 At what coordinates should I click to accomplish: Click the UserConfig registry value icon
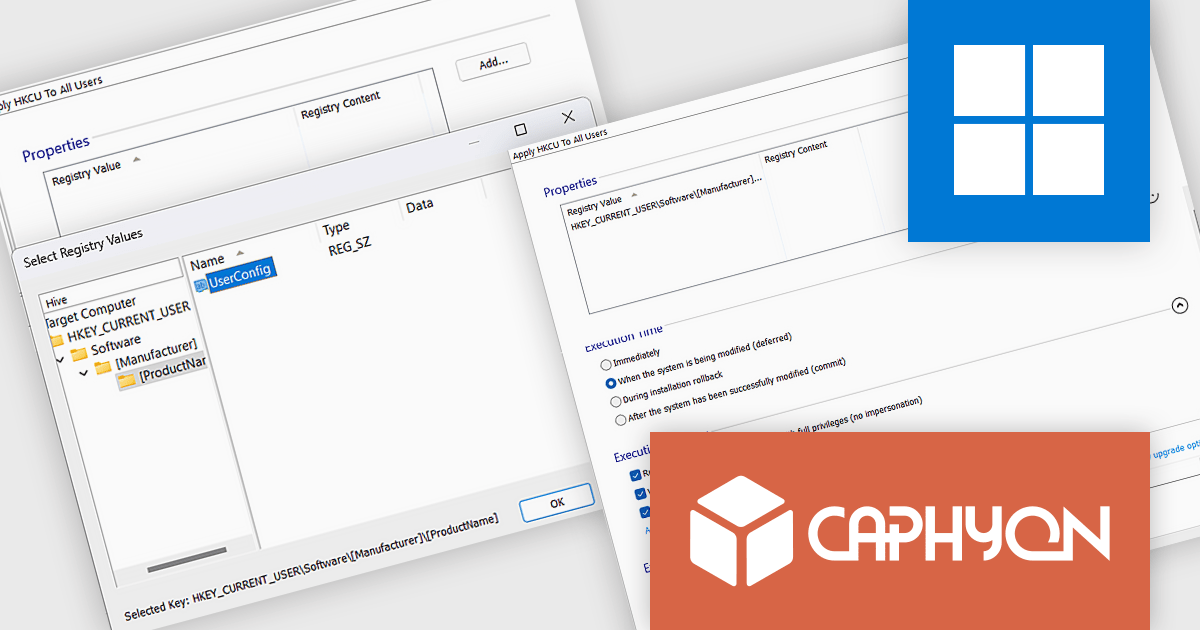pos(200,285)
